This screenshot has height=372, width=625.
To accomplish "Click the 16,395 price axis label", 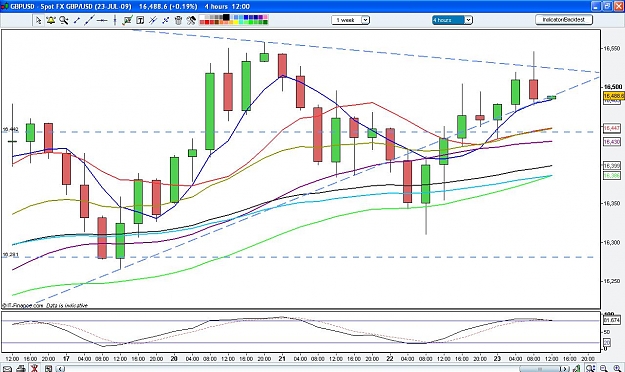I will tap(611, 165).
